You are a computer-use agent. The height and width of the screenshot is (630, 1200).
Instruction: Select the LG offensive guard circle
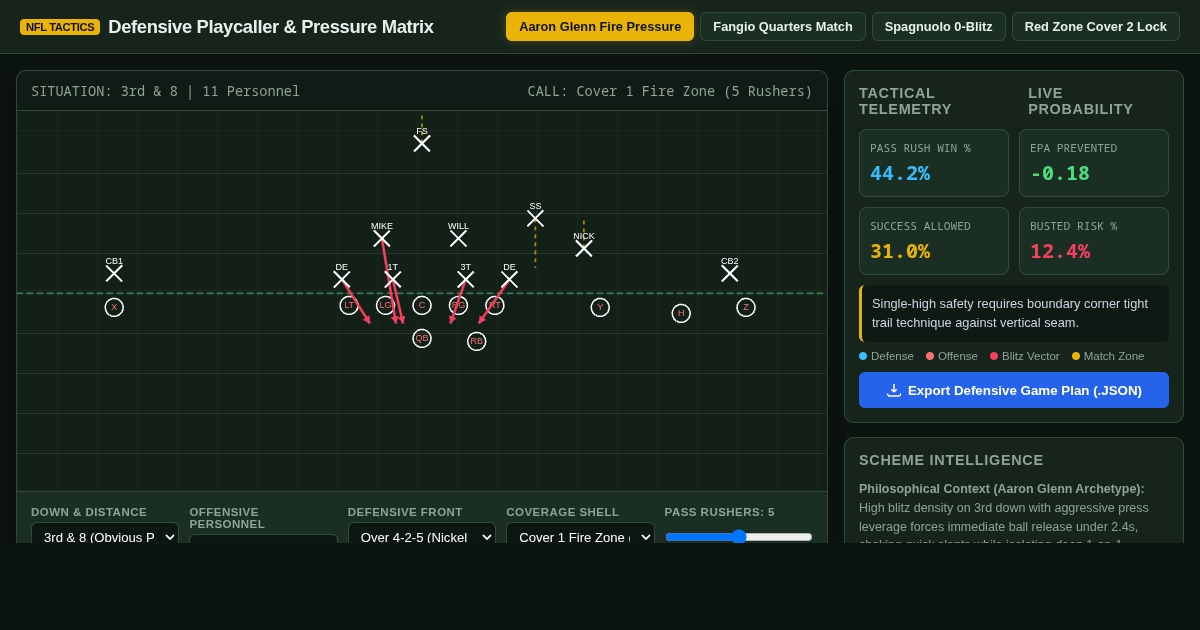pyautogui.click(x=386, y=305)
